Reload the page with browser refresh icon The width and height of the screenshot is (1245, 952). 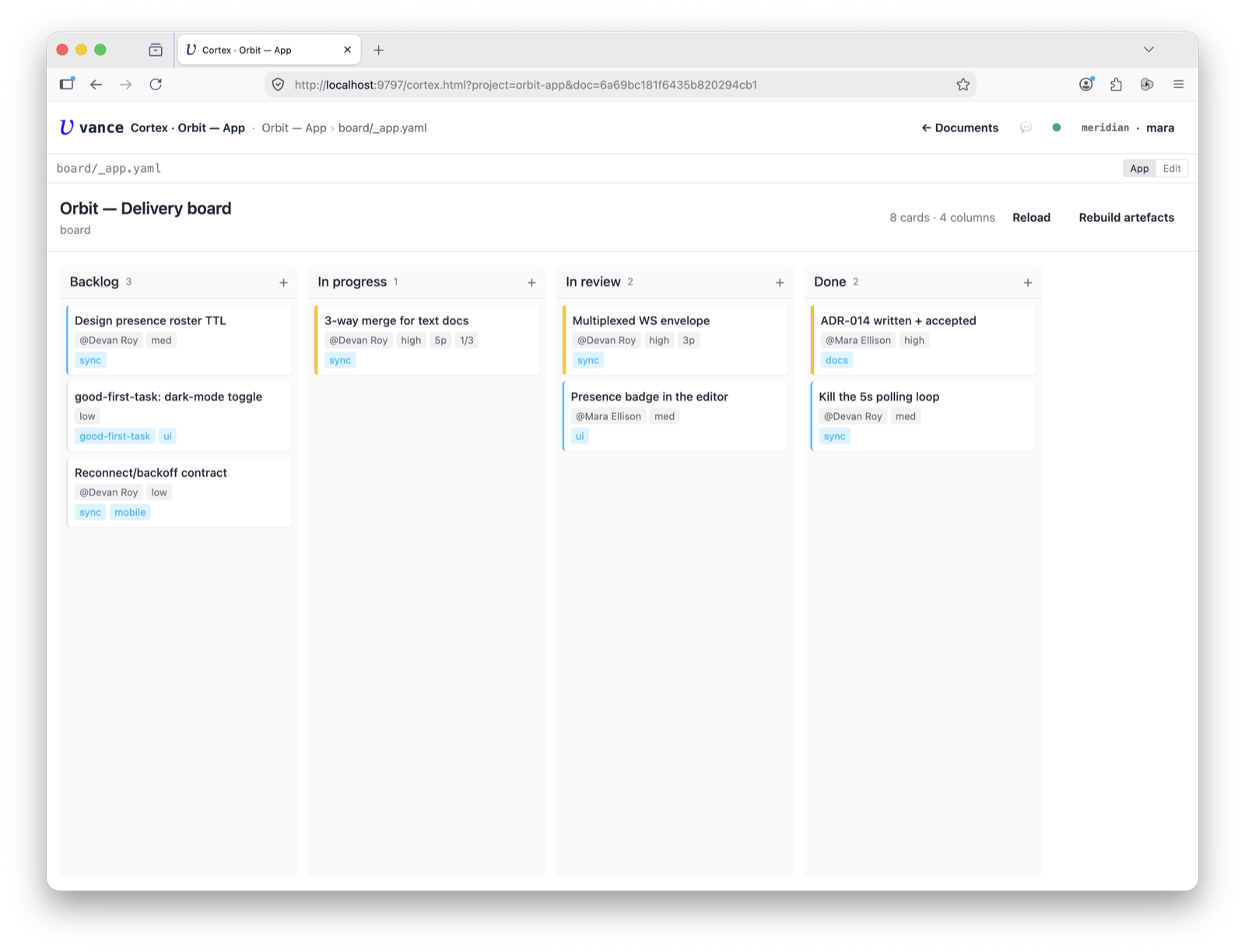156,84
